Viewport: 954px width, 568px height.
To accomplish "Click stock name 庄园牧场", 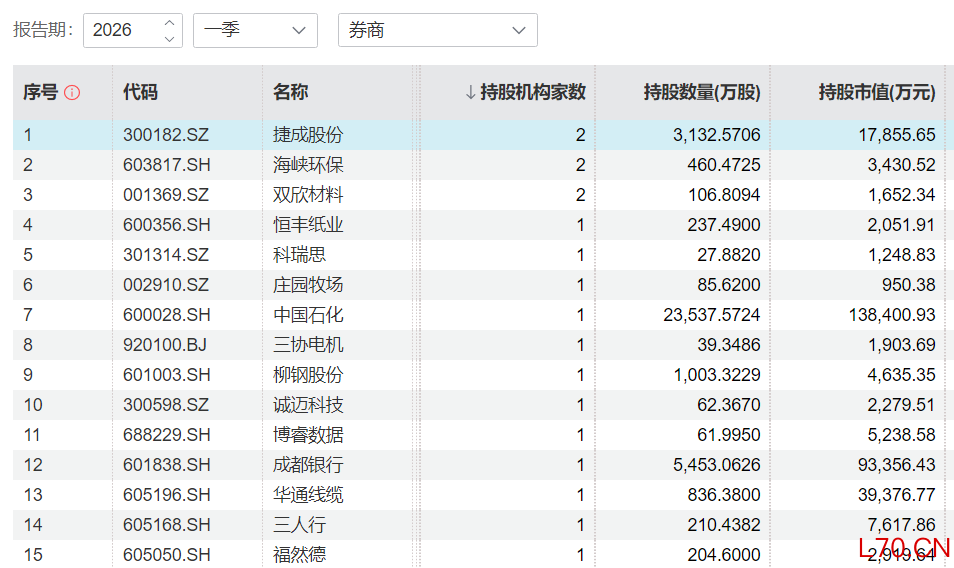I will click(x=308, y=285).
